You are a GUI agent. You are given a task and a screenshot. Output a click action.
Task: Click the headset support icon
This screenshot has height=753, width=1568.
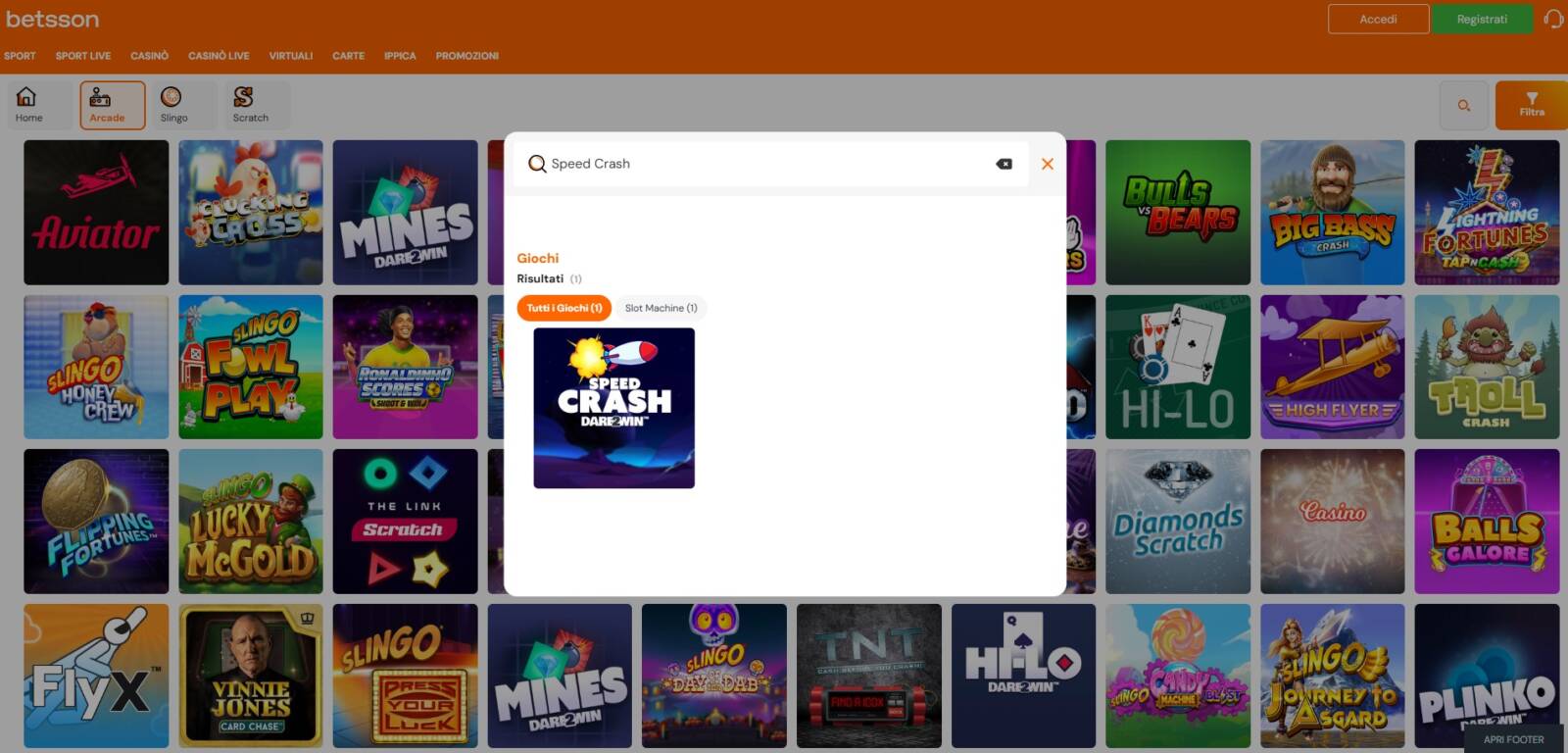tap(1552, 20)
